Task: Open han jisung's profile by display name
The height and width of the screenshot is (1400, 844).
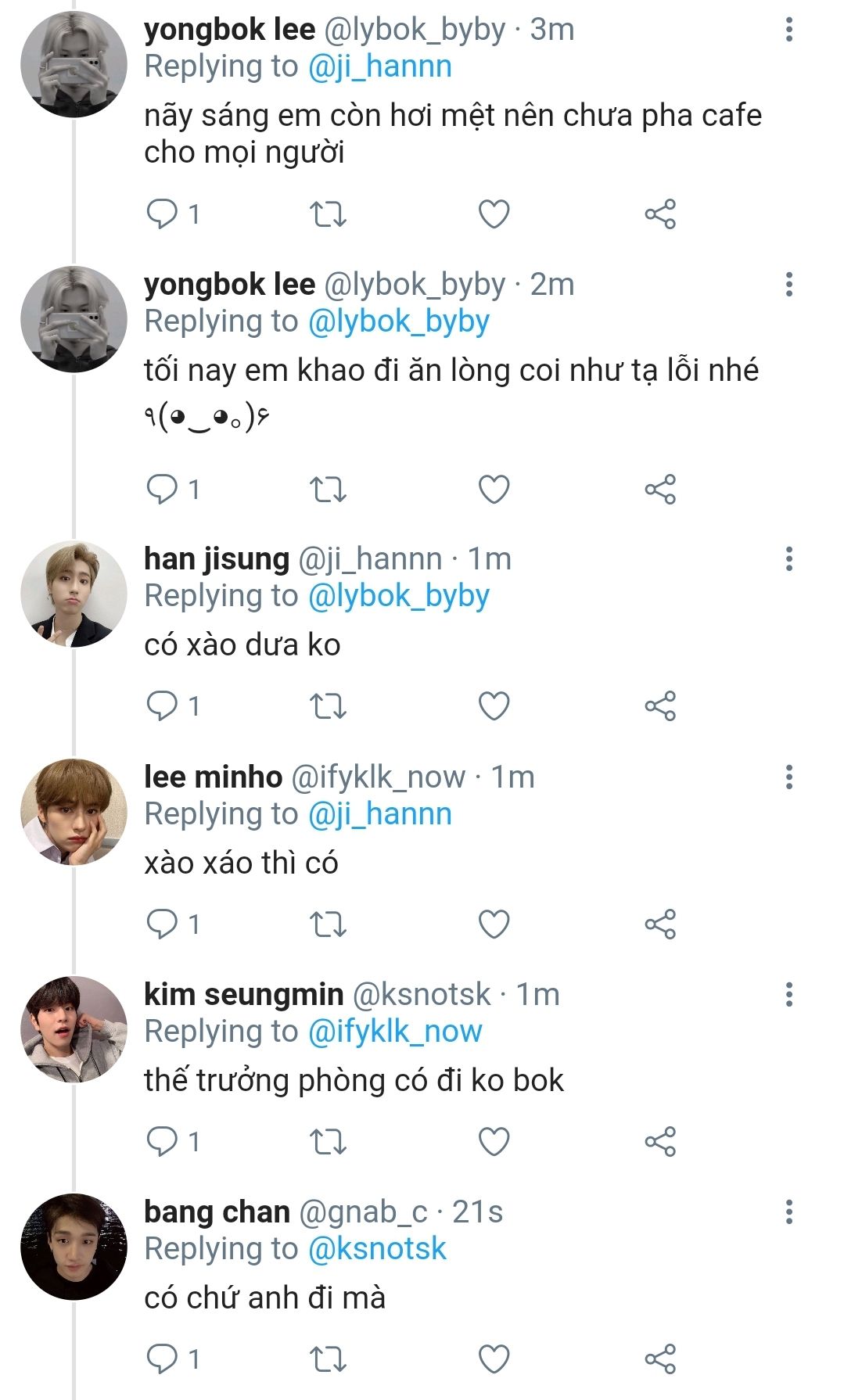Action: 217,559
